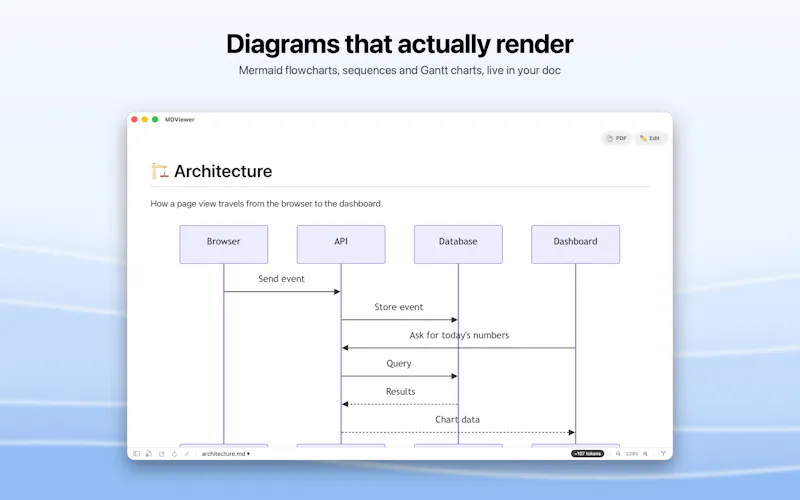The image size is (800, 500).
Task: Click the pencil icon in status bar
Action: point(187,454)
